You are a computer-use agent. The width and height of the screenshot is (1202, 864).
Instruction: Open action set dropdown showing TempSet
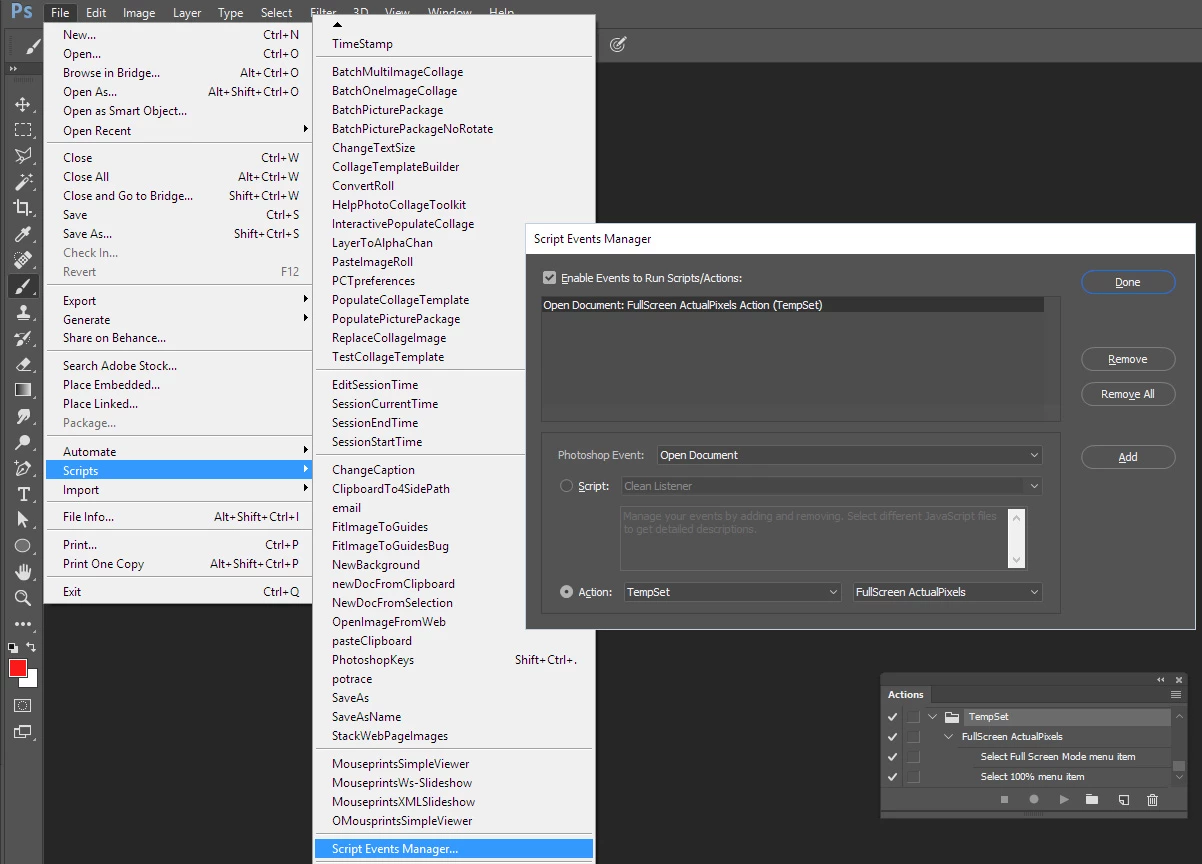(x=732, y=592)
